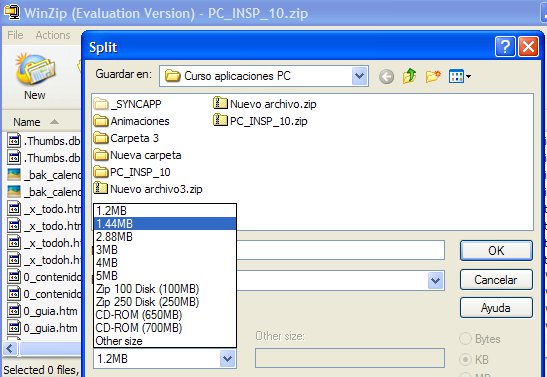Screen dimensions: 547x377
Task: Choose Other size option in list
Action: (x=165, y=341)
